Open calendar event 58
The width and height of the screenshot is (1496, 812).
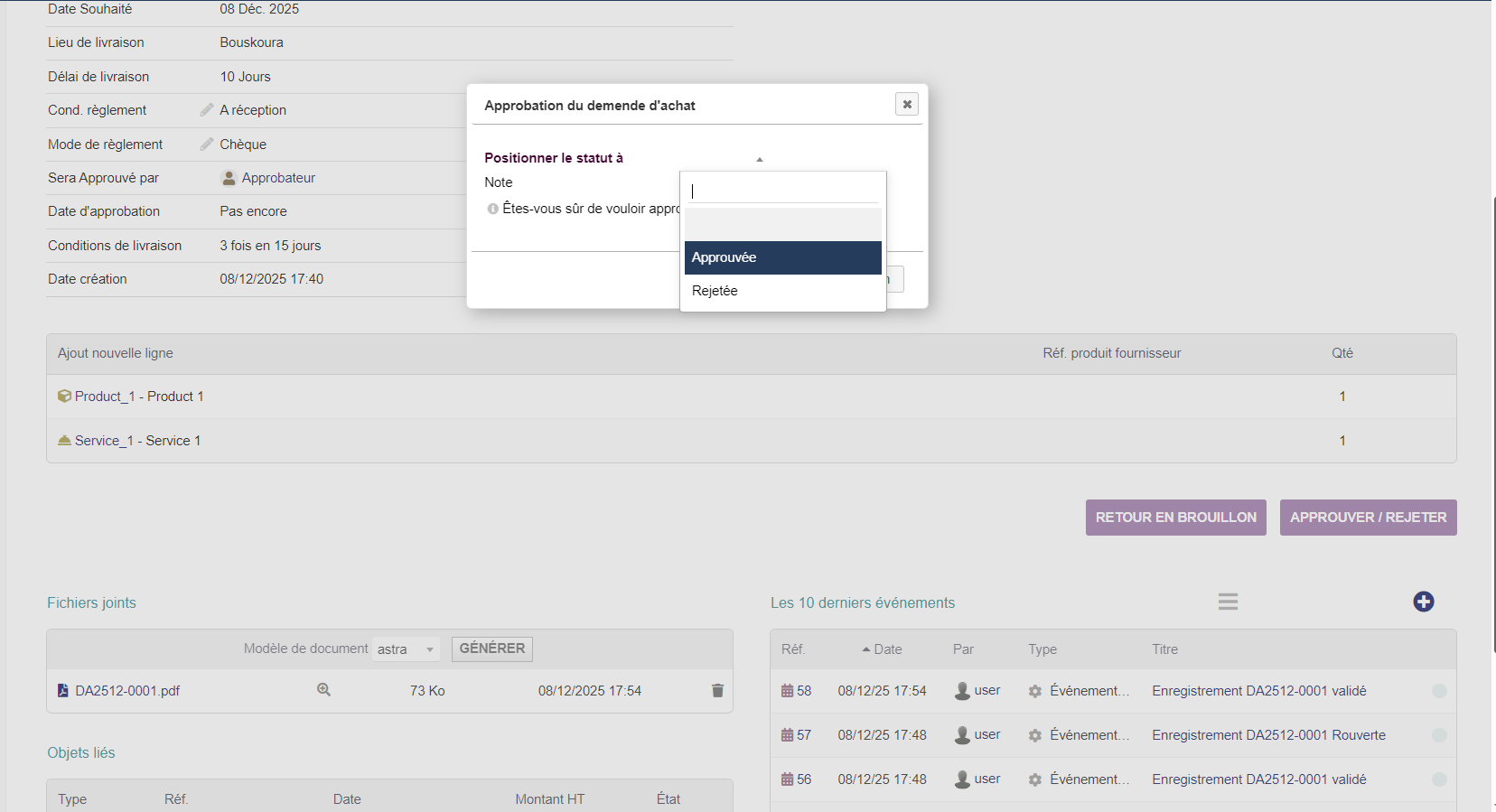point(797,691)
